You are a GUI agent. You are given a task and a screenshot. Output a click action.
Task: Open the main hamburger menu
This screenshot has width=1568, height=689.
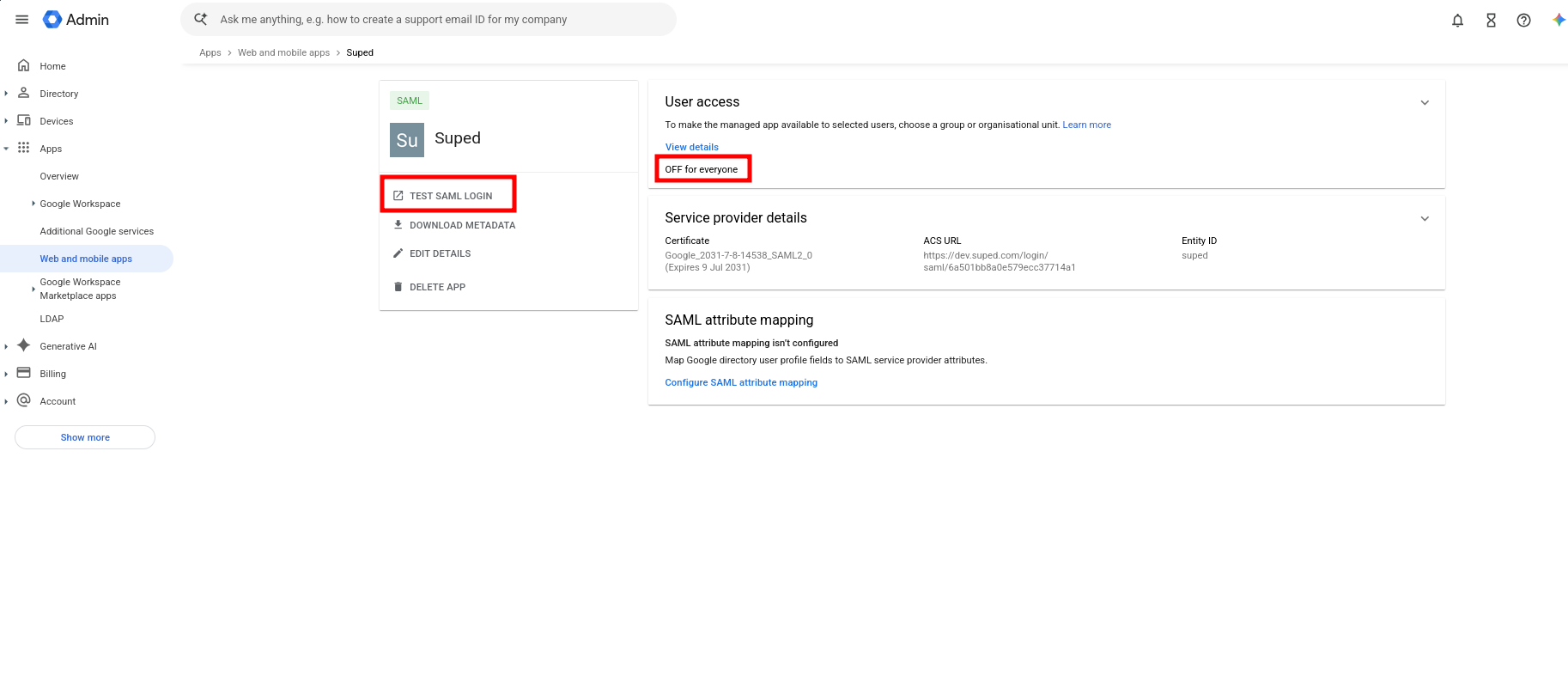[x=22, y=20]
